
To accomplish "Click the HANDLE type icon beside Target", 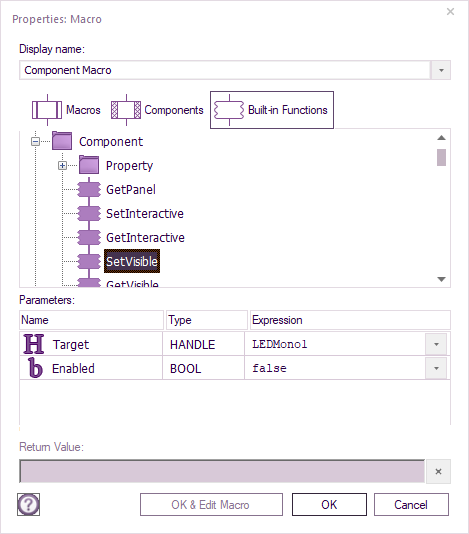I will 34,344.
